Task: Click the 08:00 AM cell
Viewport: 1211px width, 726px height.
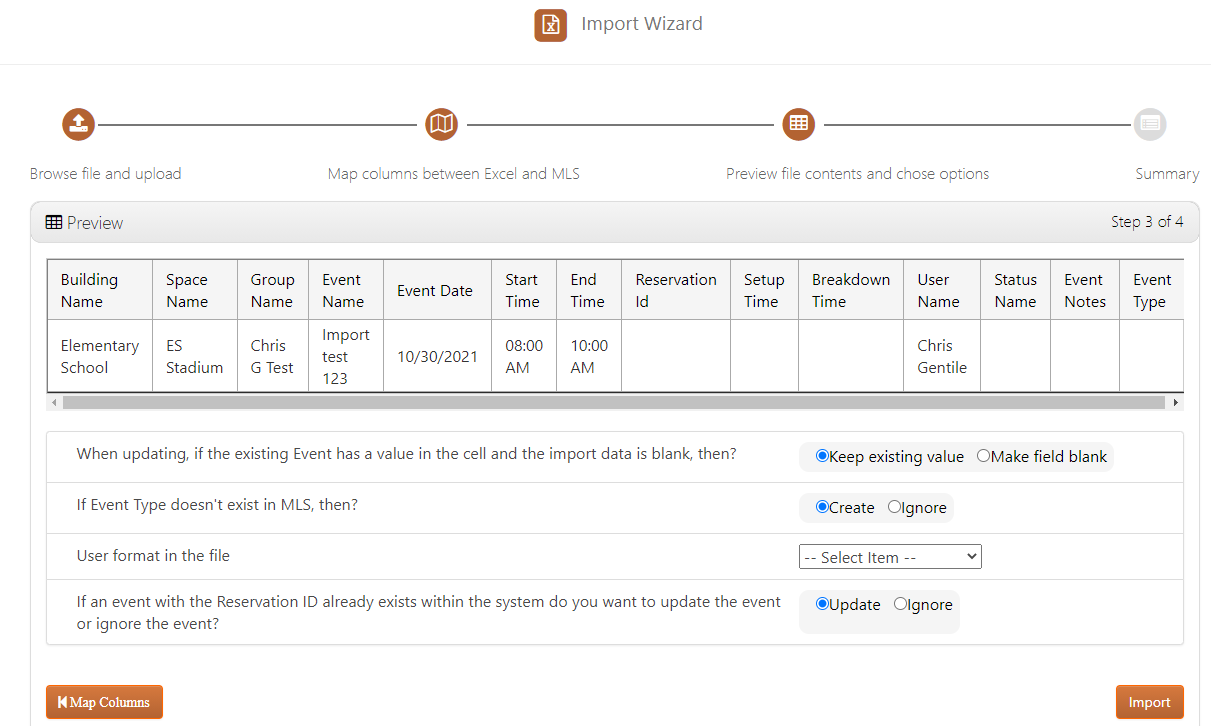Action: click(524, 356)
